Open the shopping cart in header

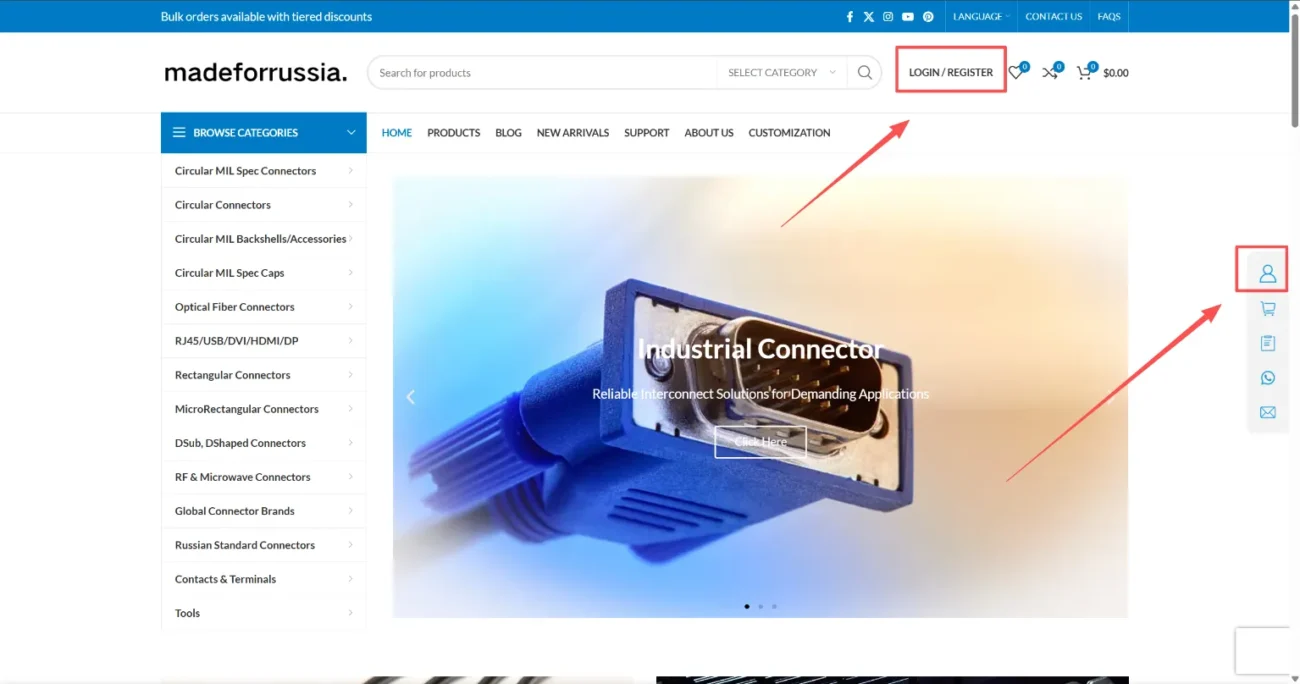(x=1084, y=73)
